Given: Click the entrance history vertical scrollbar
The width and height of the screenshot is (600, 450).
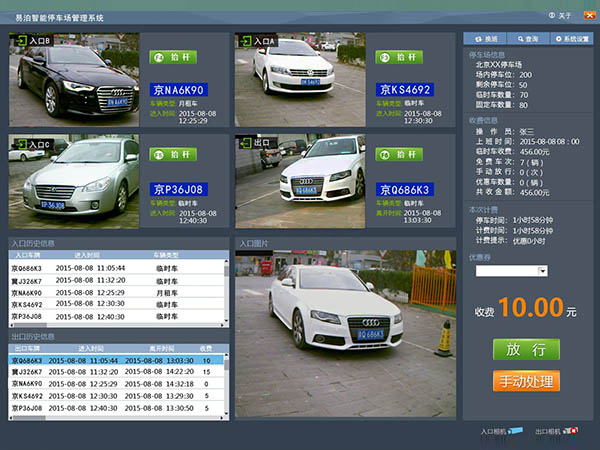Looking at the screenshot, I should 226,291.
